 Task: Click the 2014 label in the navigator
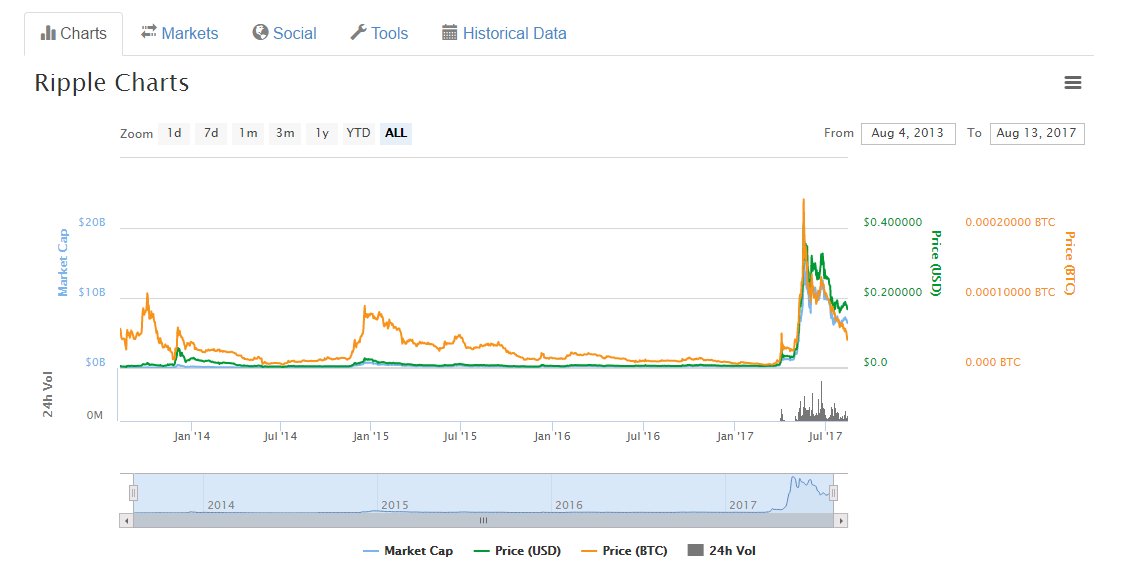click(221, 505)
